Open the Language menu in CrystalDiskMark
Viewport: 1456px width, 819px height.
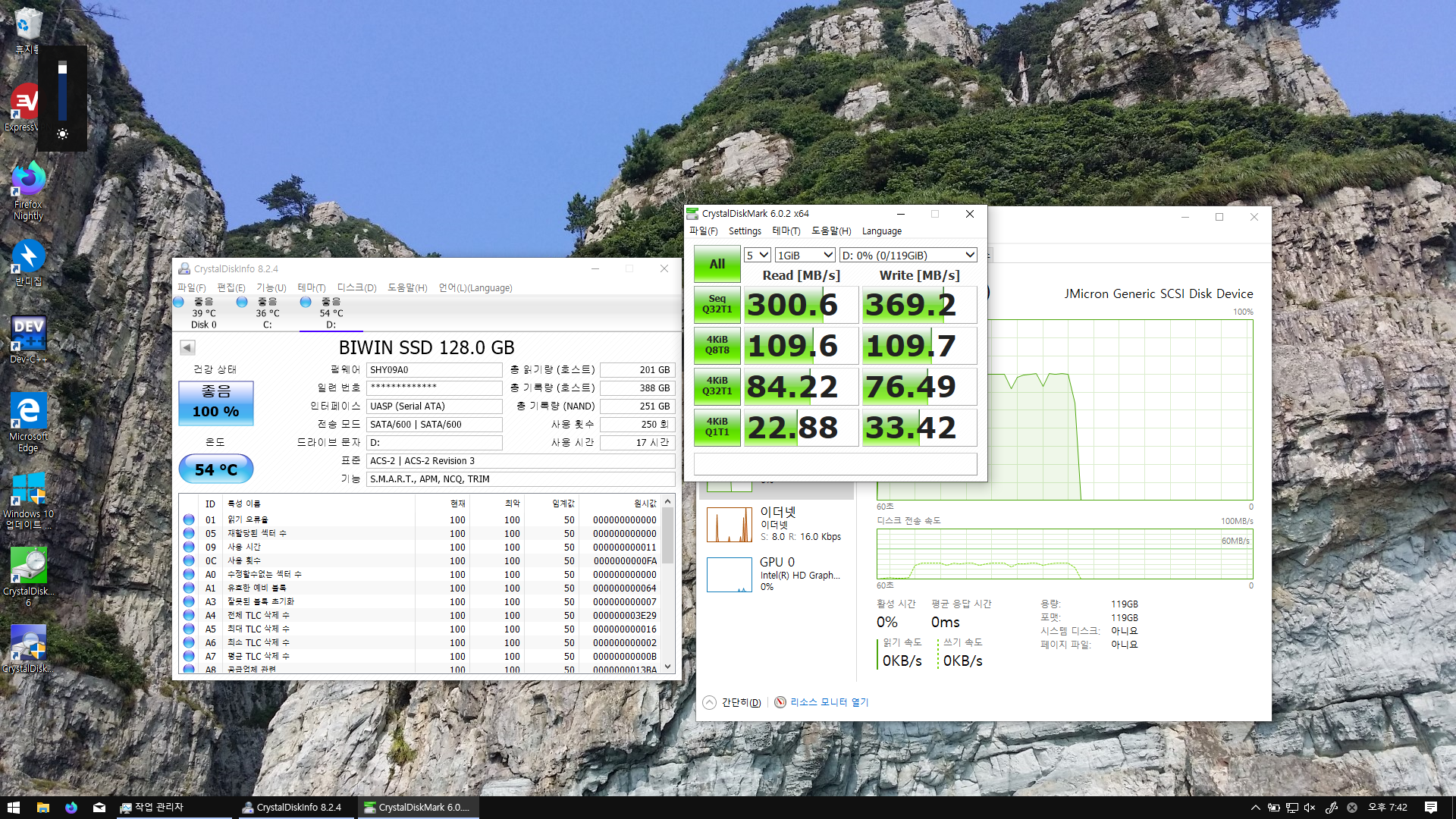[x=882, y=231]
